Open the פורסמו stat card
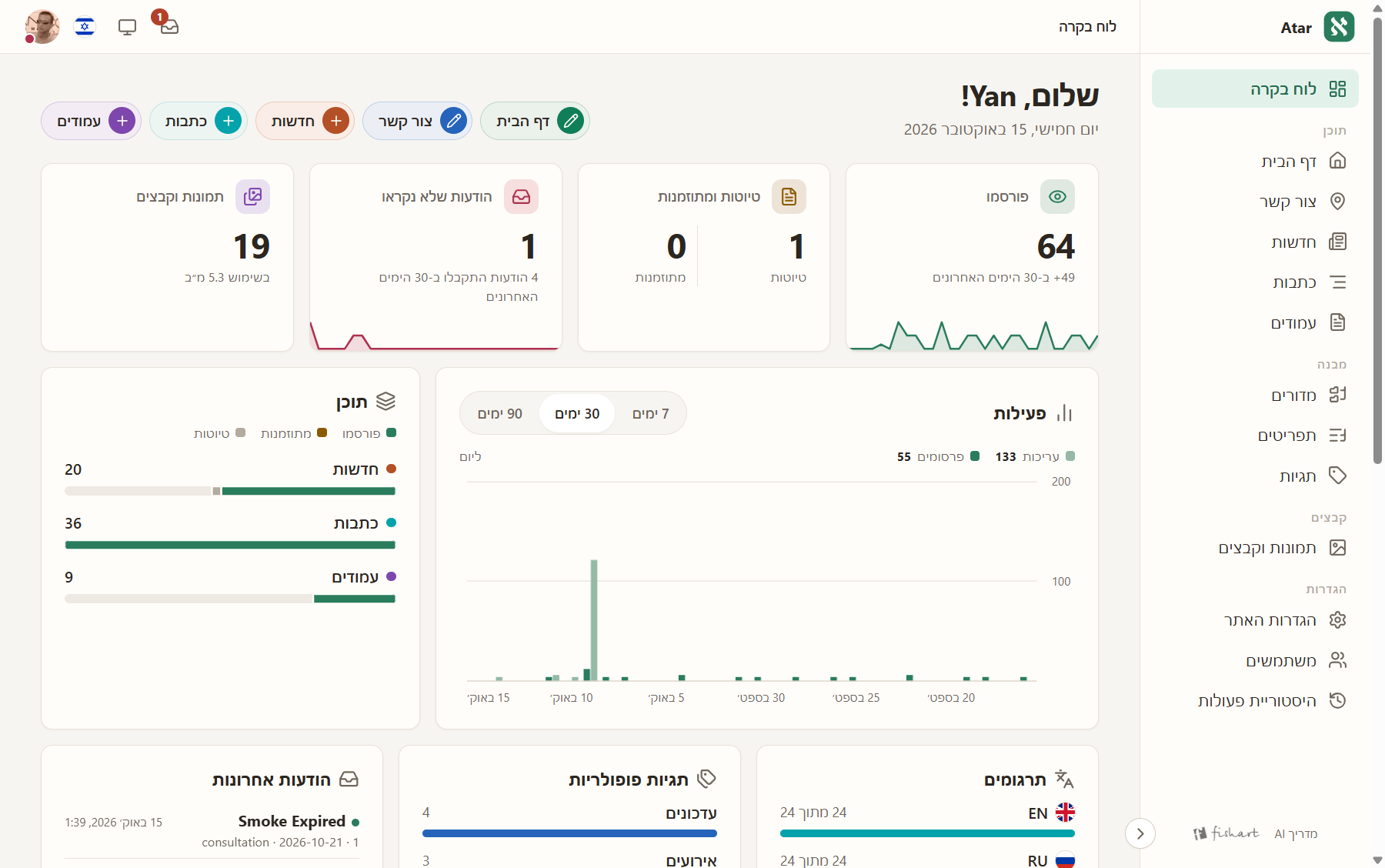 coord(972,258)
